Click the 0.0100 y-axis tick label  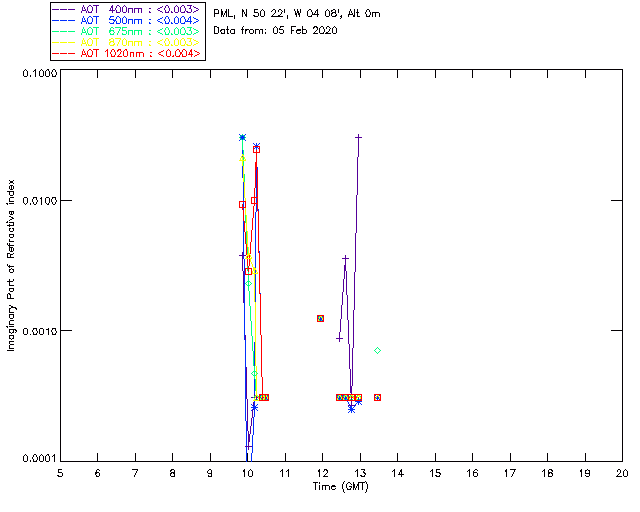(x=39, y=201)
